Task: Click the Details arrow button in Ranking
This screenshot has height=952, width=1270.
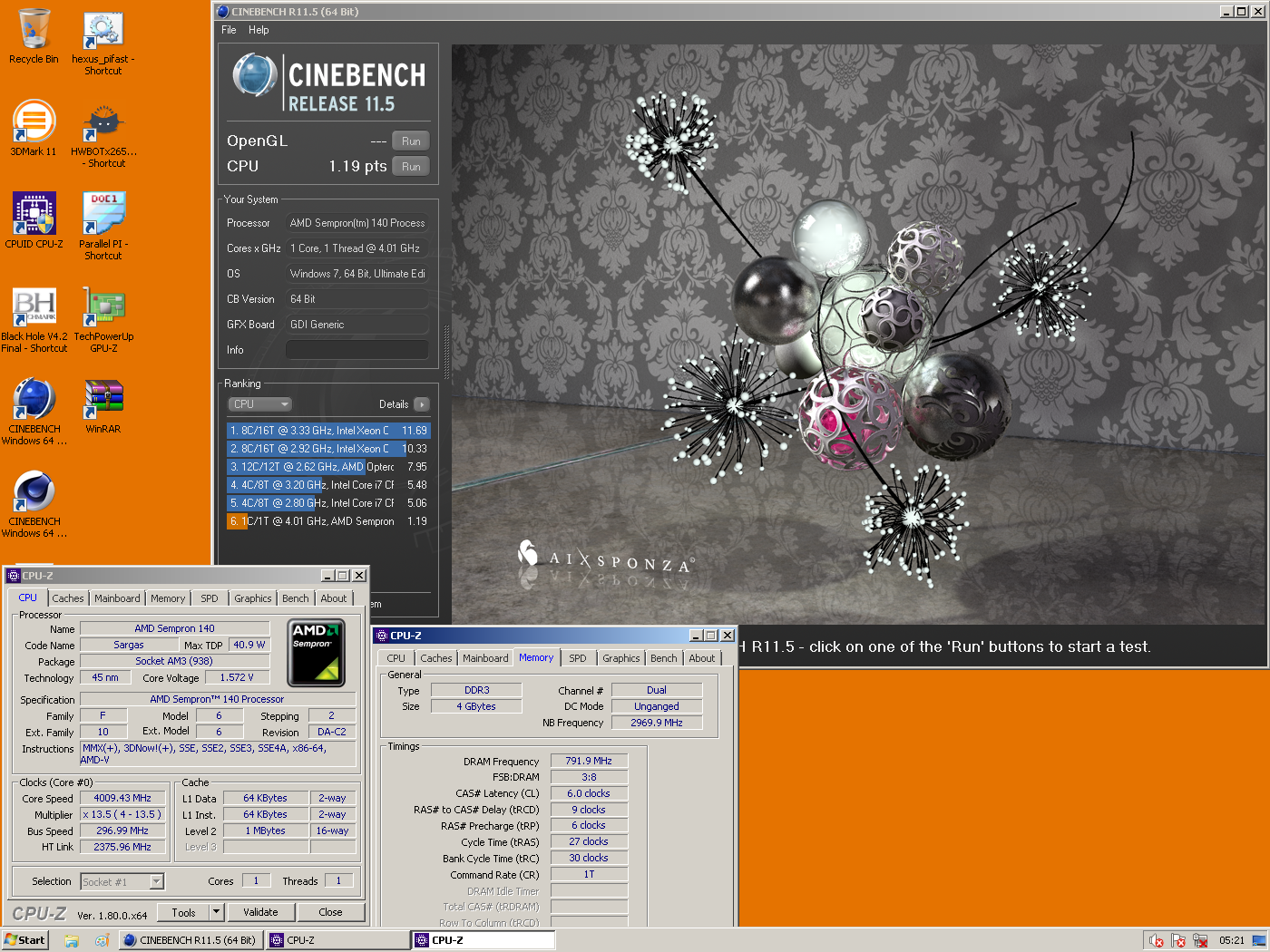Action: 422,404
